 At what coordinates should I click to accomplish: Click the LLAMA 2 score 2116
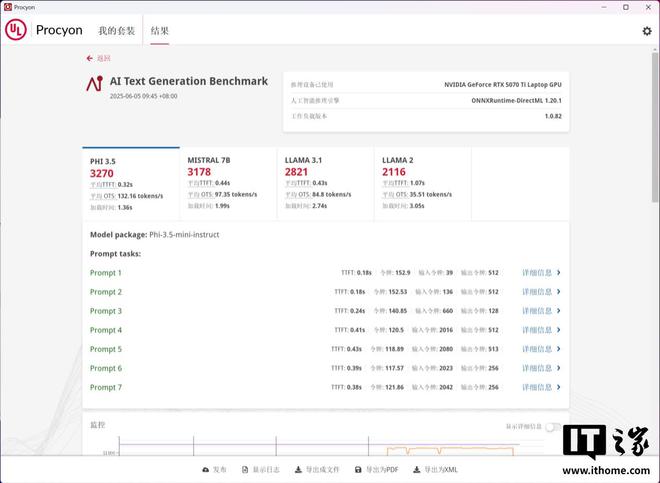pos(394,172)
